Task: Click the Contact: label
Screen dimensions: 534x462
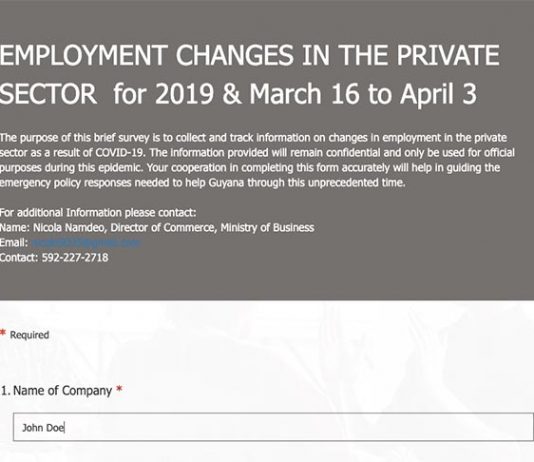Action: click(19, 257)
